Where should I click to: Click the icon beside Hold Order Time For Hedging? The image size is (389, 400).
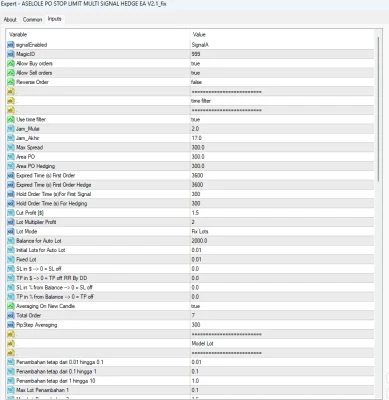[x=11, y=203]
